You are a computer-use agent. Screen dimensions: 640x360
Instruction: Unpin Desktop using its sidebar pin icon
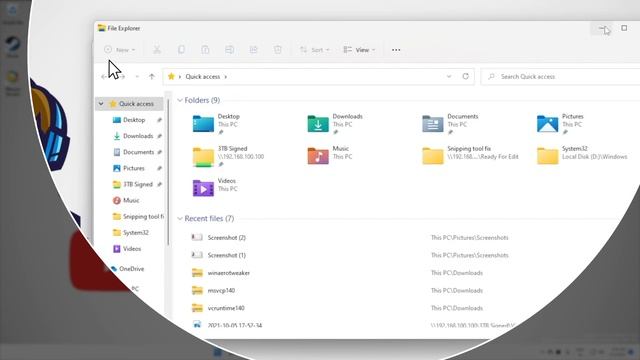pyautogui.click(x=160, y=120)
